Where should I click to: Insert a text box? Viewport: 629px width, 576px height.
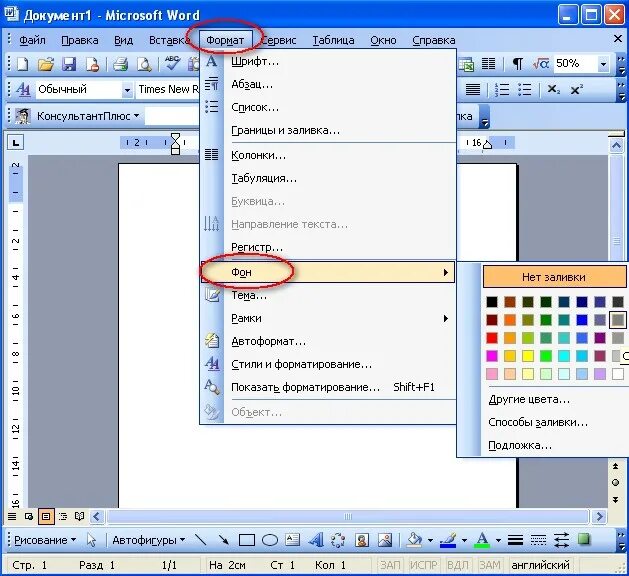pos(292,539)
